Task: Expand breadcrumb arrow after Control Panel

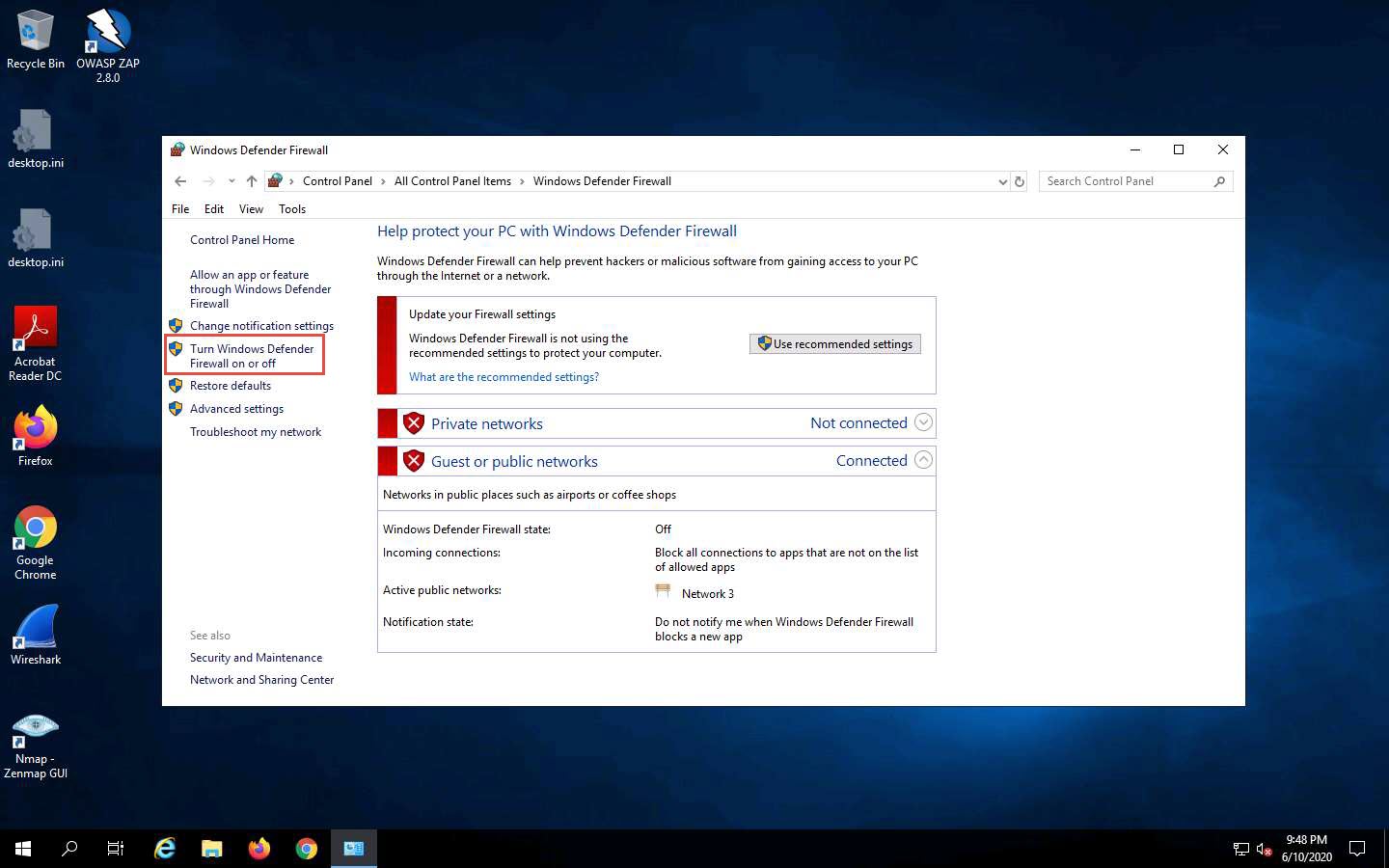Action: [383, 181]
